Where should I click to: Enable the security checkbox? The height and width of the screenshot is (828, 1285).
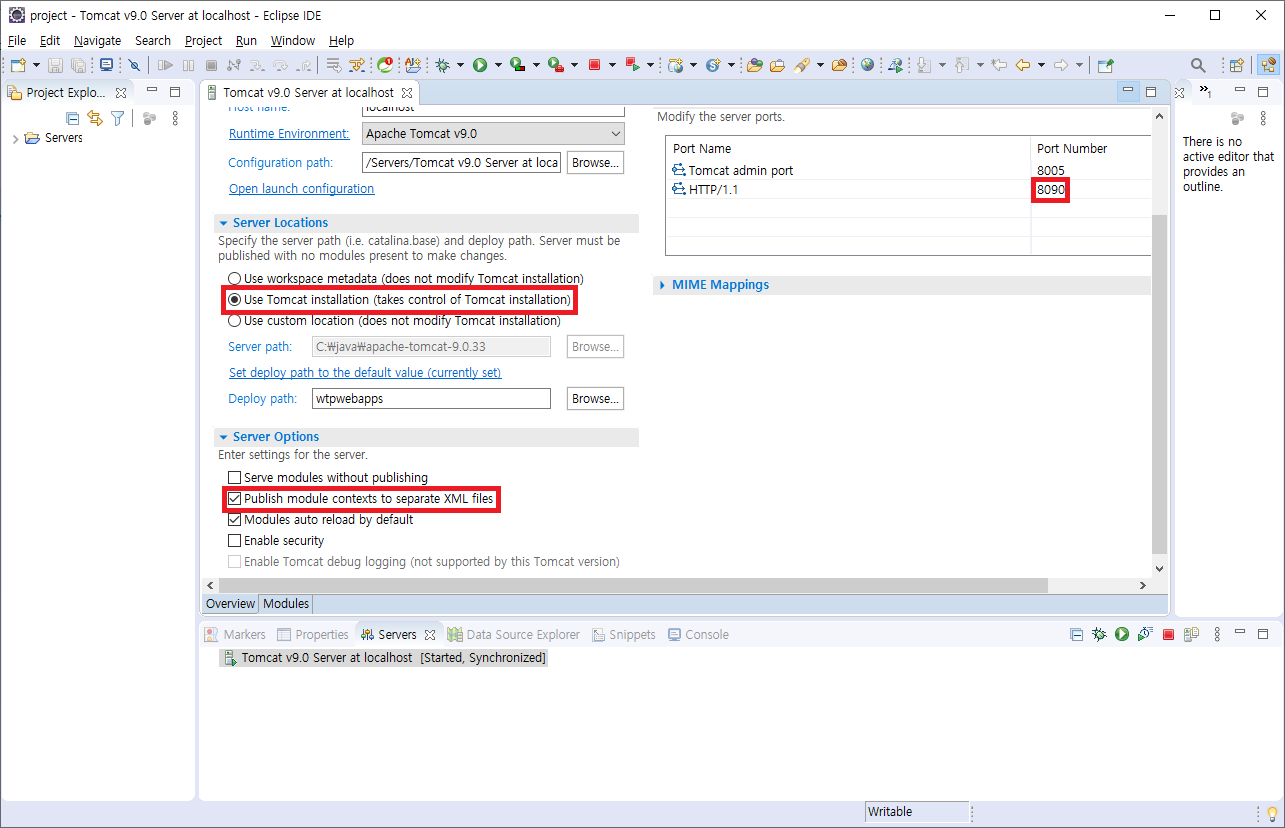(x=235, y=541)
